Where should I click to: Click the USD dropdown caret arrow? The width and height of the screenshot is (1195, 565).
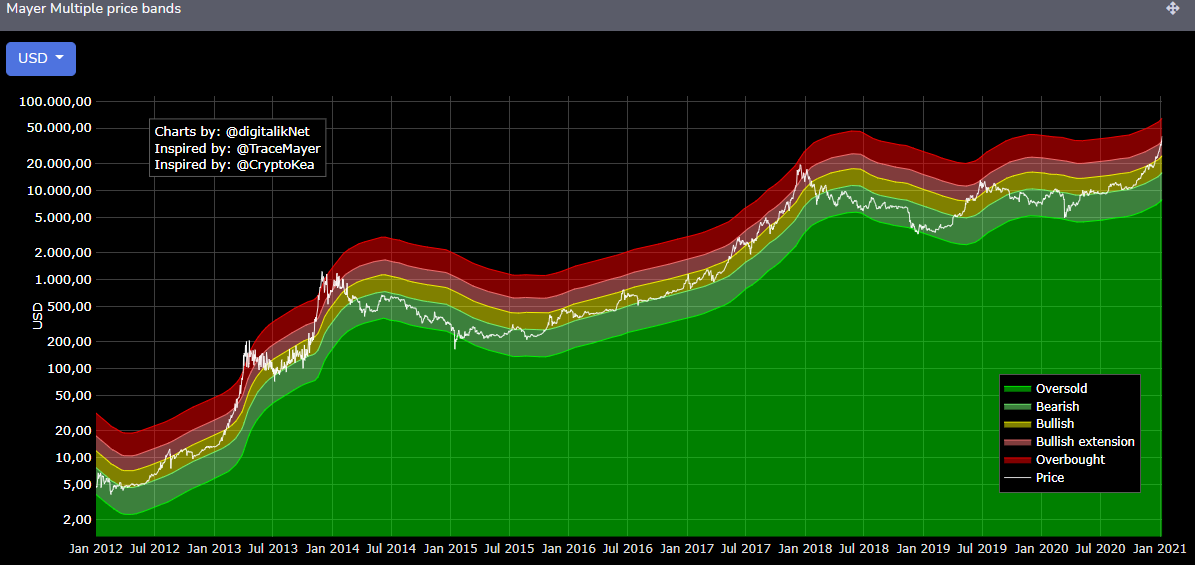click(59, 58)
